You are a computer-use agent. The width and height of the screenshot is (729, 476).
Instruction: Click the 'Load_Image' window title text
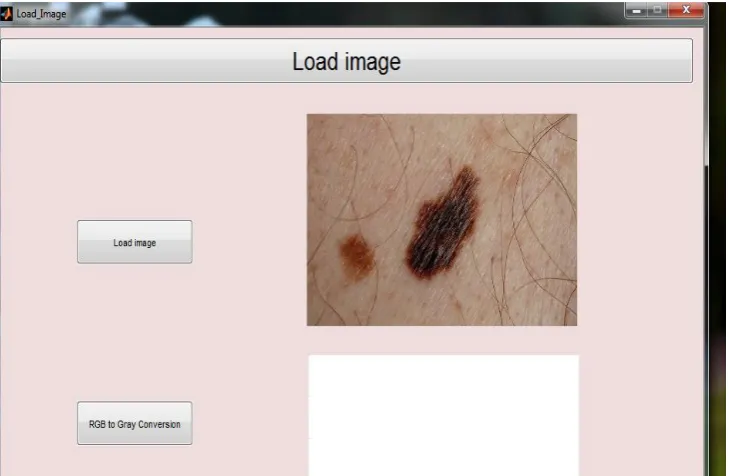point(41,14)
